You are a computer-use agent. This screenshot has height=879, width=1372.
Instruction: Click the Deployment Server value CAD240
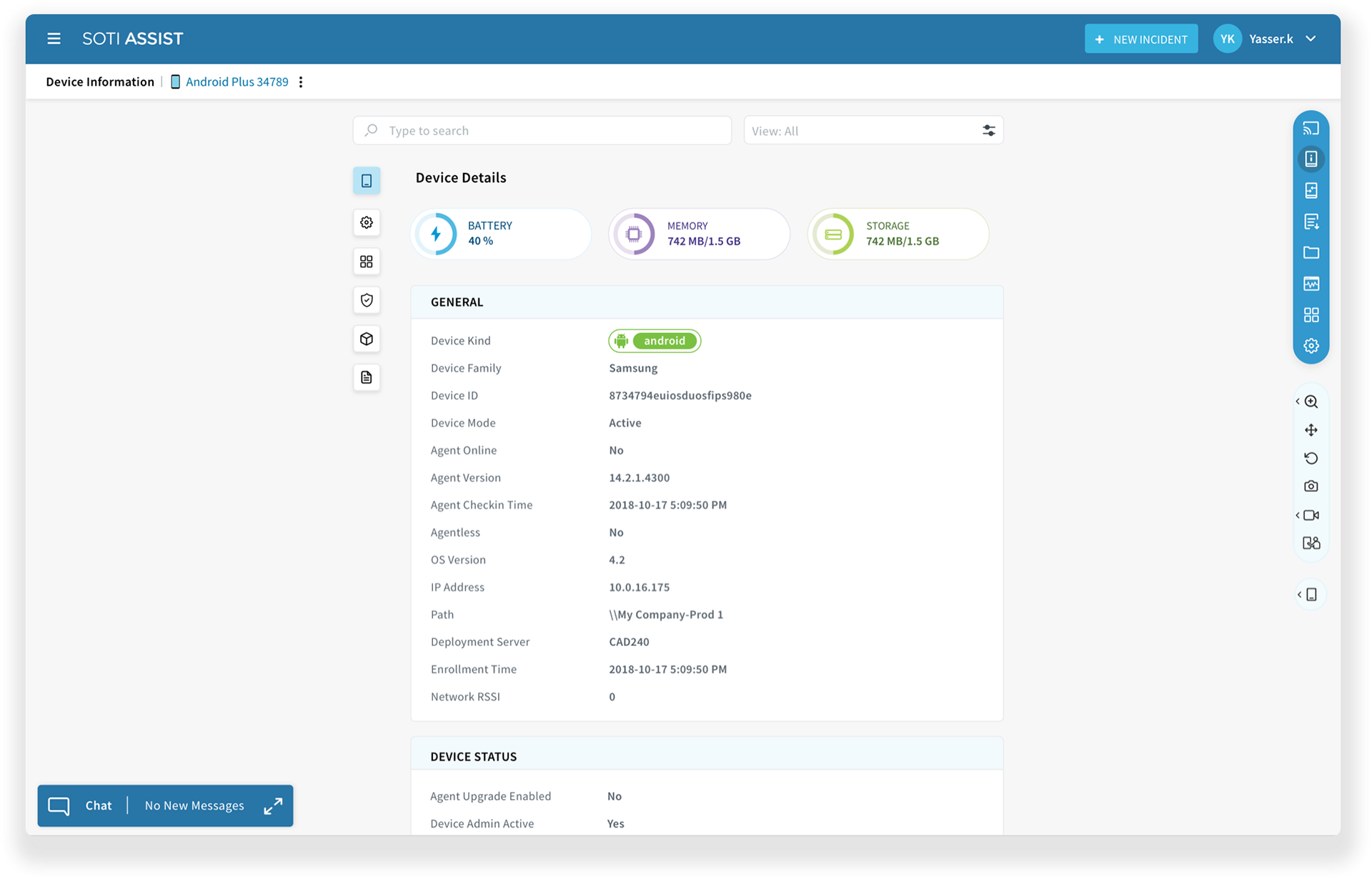tap(630, 642)
